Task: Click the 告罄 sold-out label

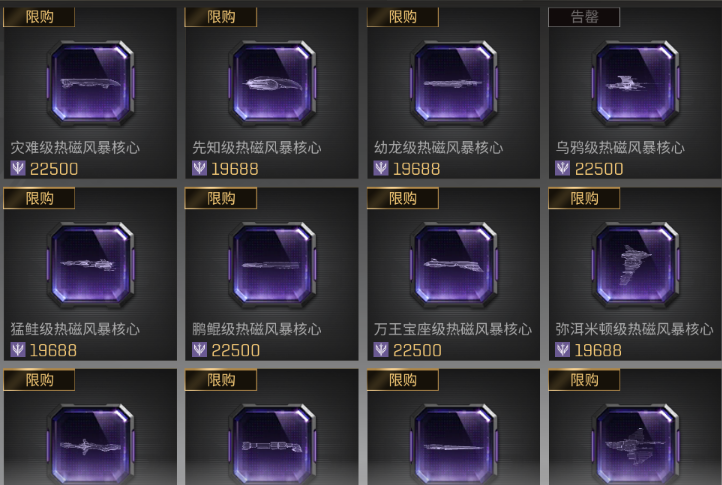Action: (584, 17)
